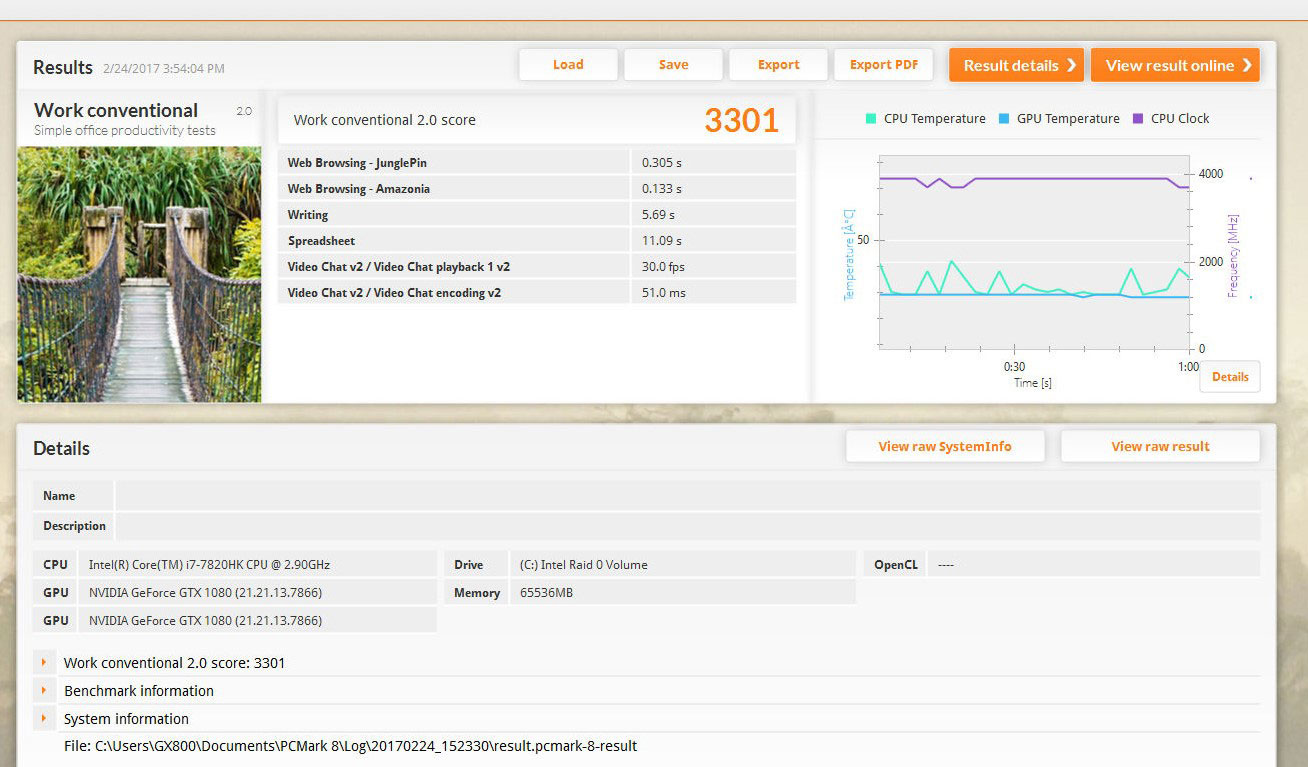
Task: Click the CPU Clock legend swatch
Action: [x=1138, y=119]
